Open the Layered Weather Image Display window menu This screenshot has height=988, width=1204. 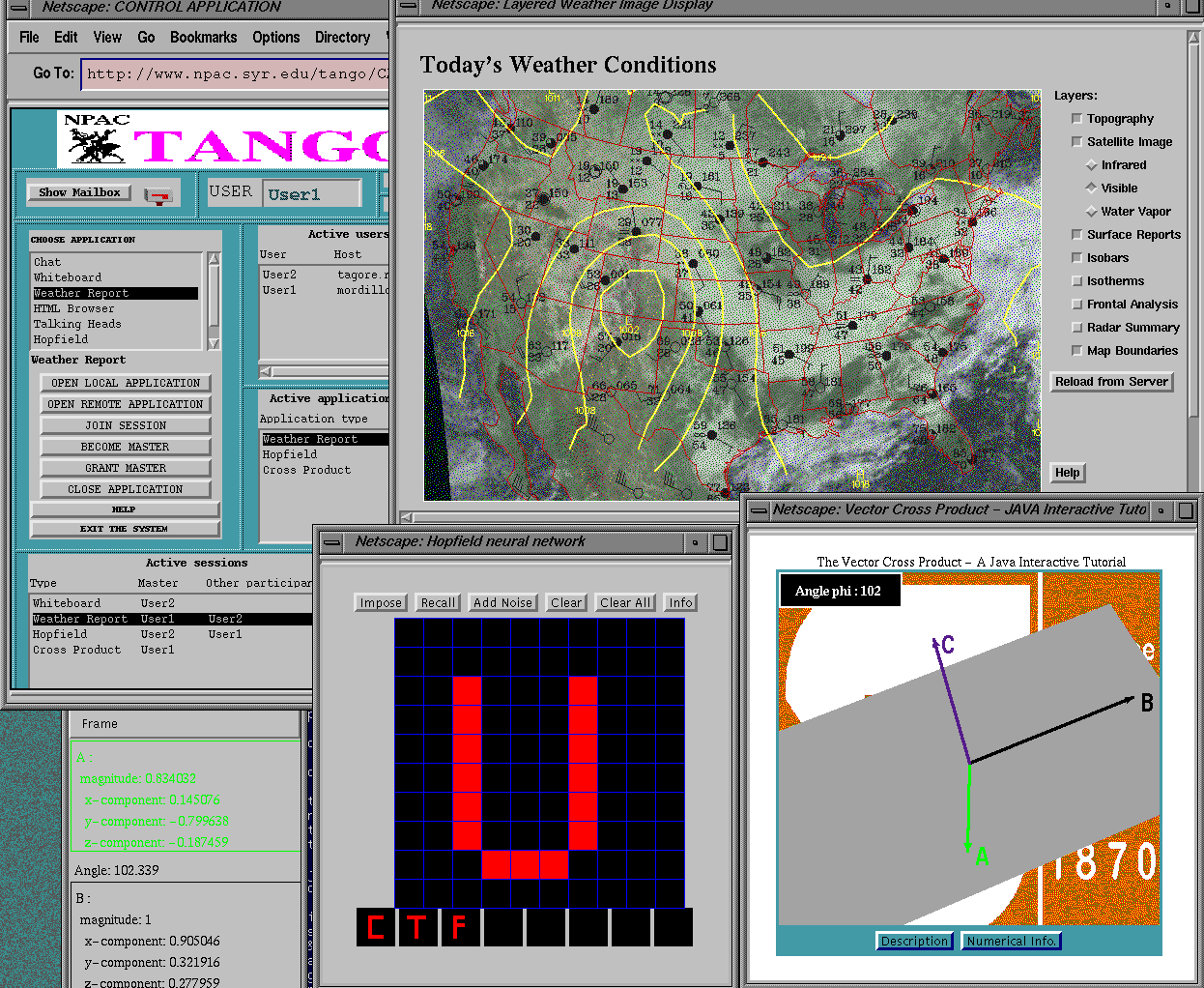point(409,6)
